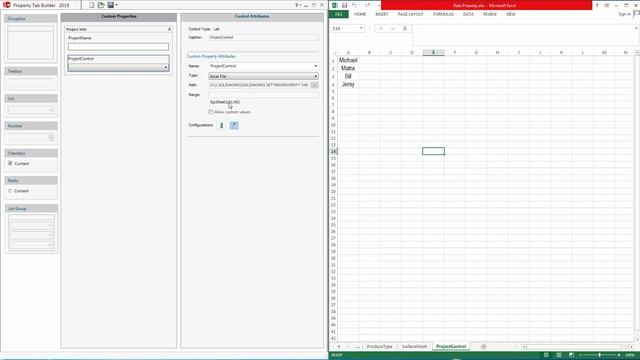Viewport: 640px width, 360px height.
Task: Select the List Group control header in palette
Action: tap(31, 209)
